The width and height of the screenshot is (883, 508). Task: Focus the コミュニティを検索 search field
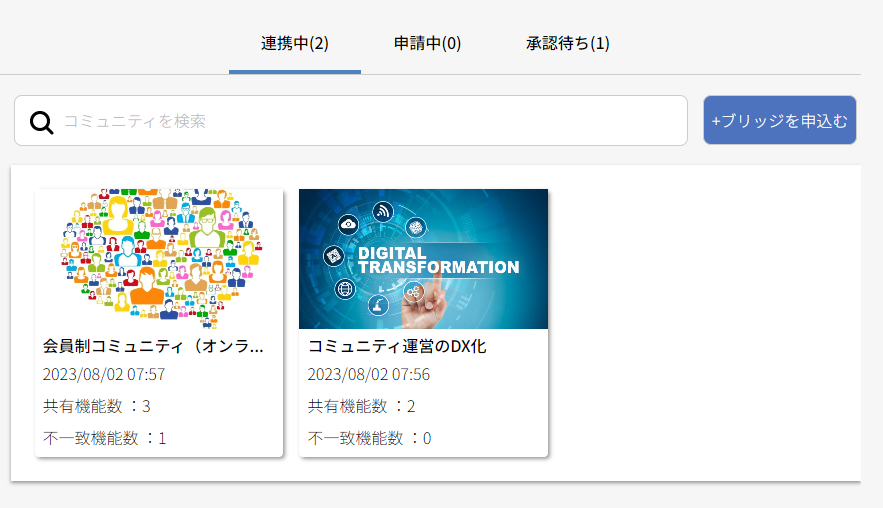click(370, 121)
